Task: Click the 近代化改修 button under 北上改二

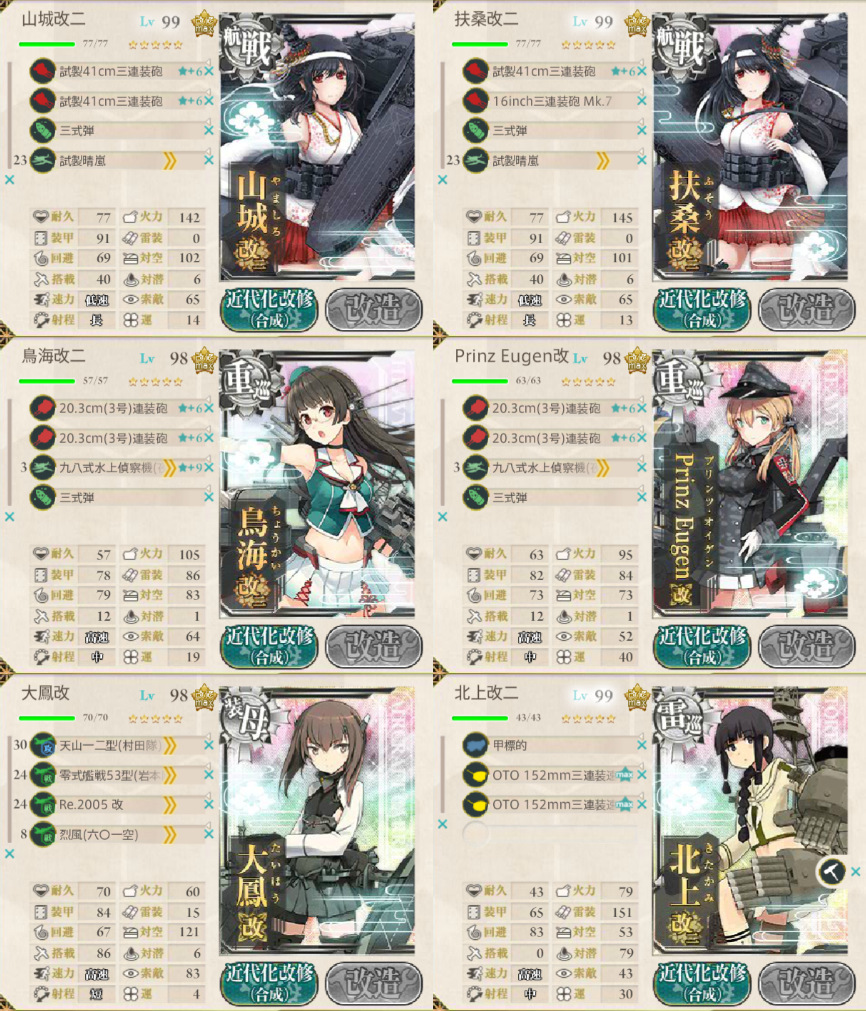Action: pos(702,983)
